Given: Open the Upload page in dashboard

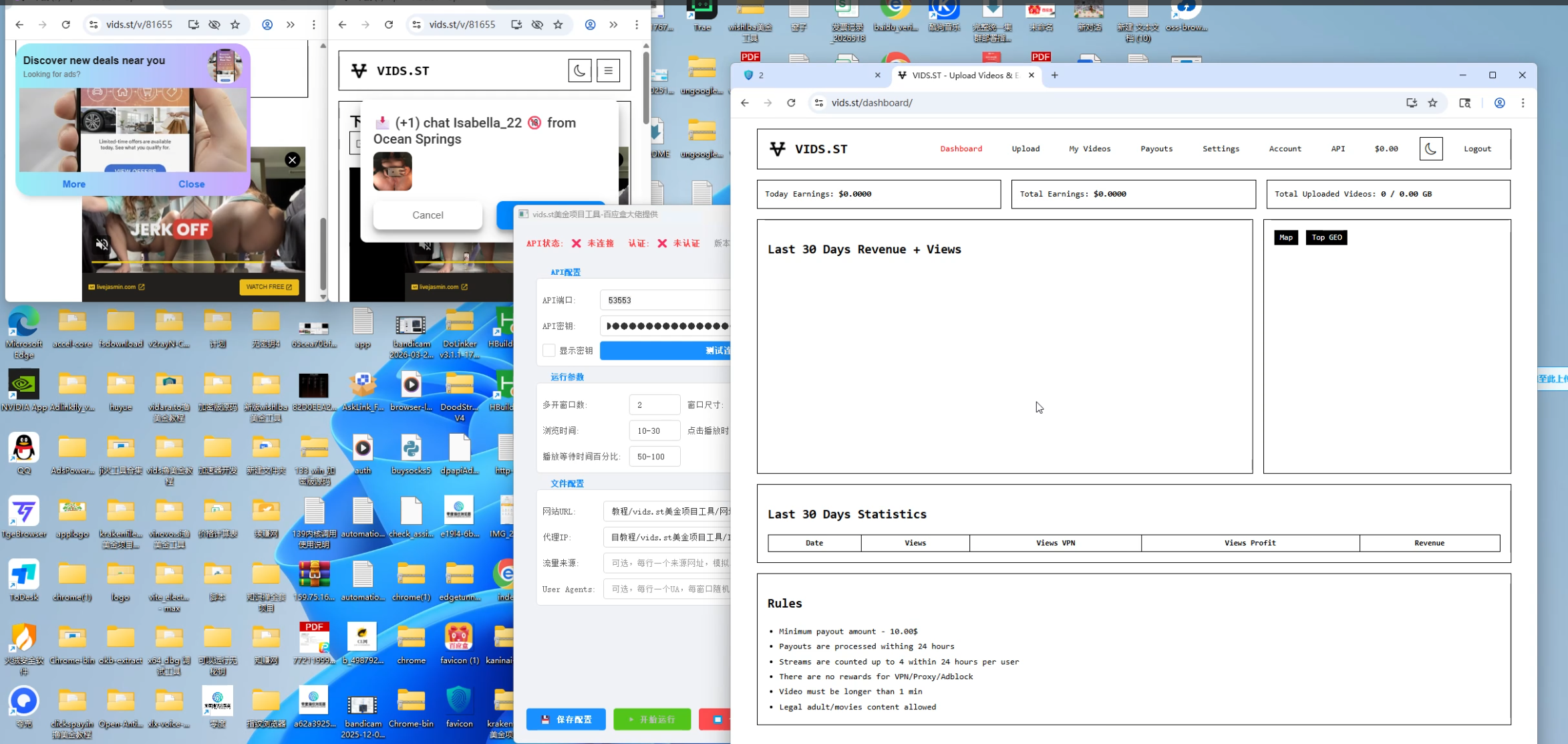Looking at the screenshot, I should point(1026,148).
